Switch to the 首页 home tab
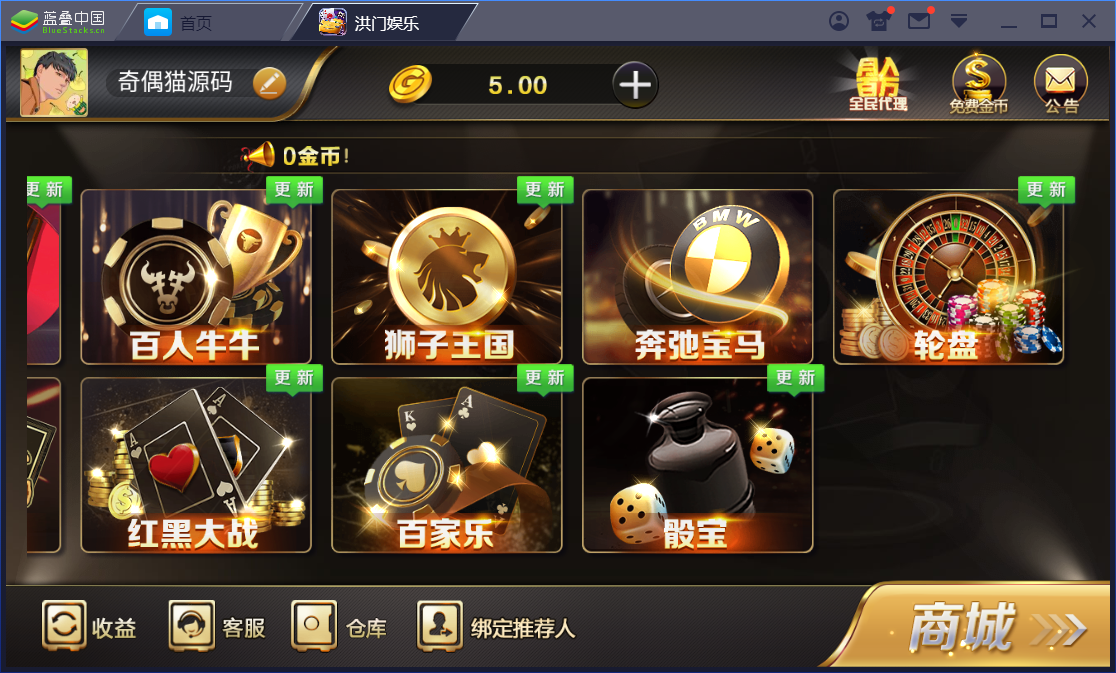 [179, 23]
